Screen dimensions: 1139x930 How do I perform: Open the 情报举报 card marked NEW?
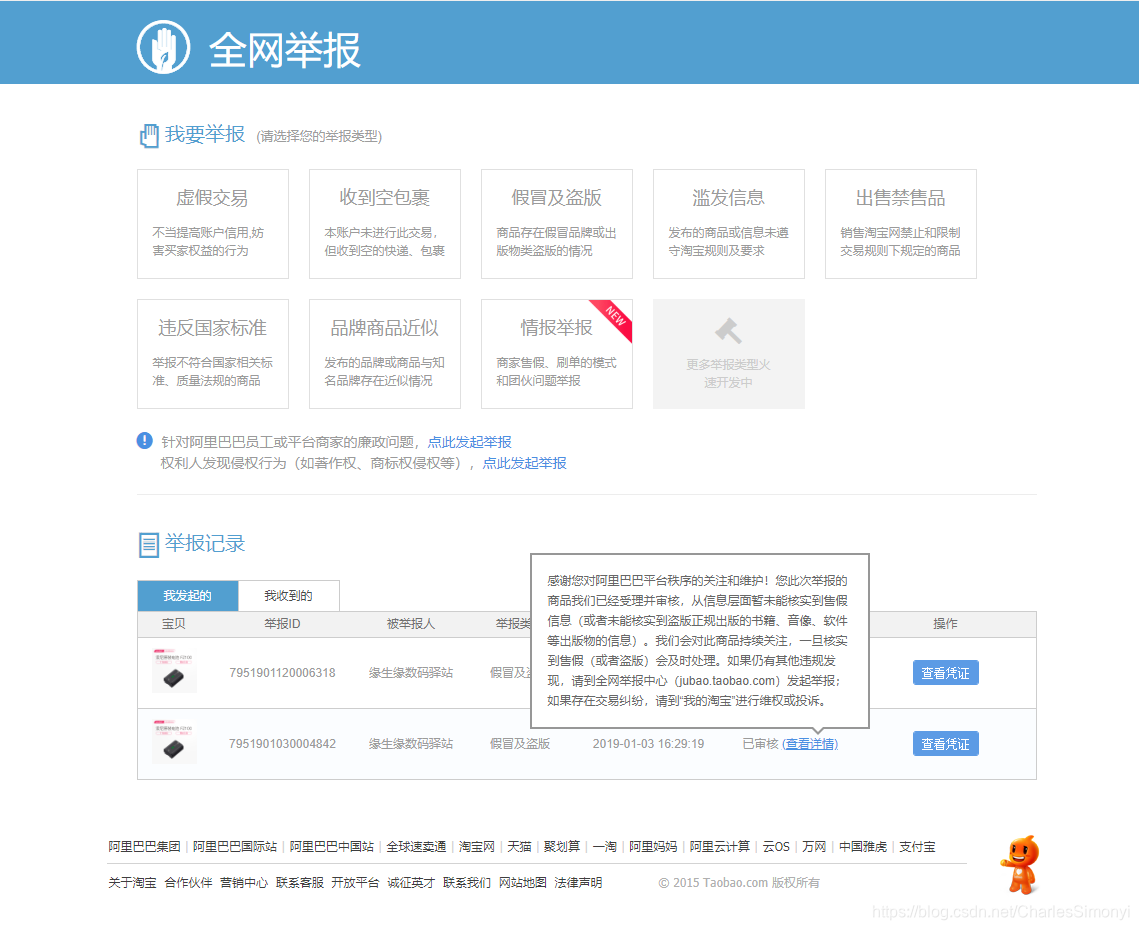557,354
